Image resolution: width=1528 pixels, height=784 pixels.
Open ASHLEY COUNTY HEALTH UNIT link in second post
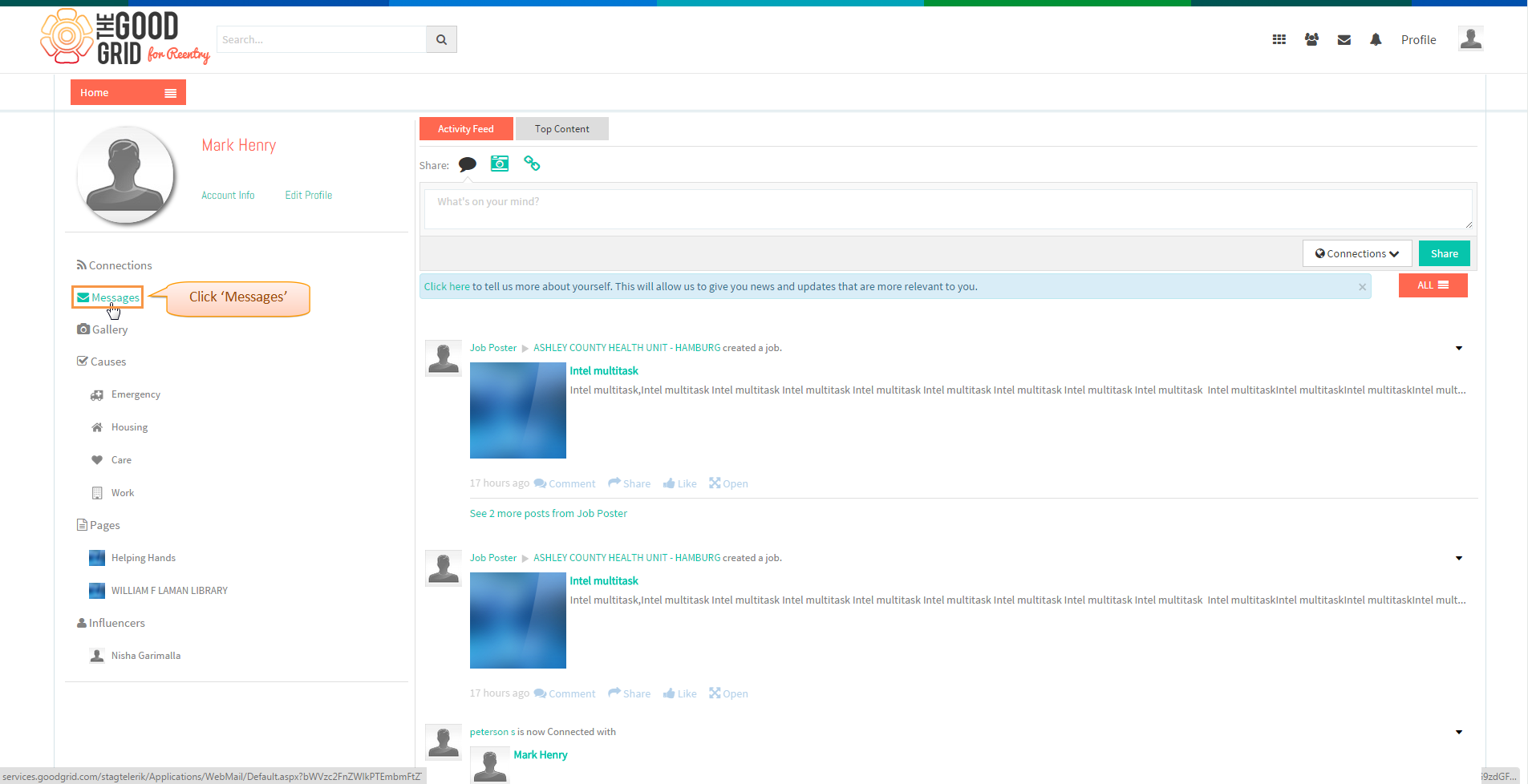(x=626, y=558)
